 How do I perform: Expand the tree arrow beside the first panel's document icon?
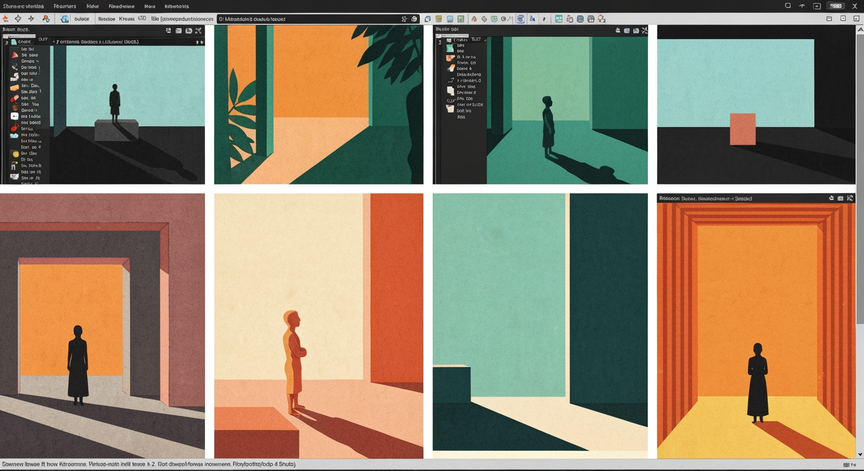click(7, 42)
